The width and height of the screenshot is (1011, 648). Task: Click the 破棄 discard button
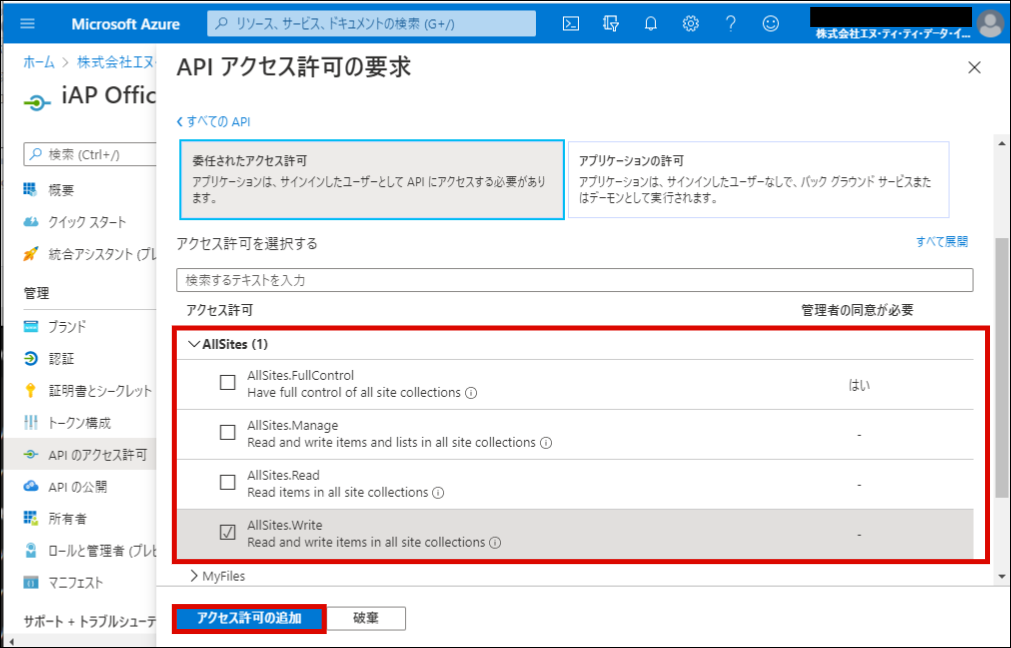[x=366, y=618]
